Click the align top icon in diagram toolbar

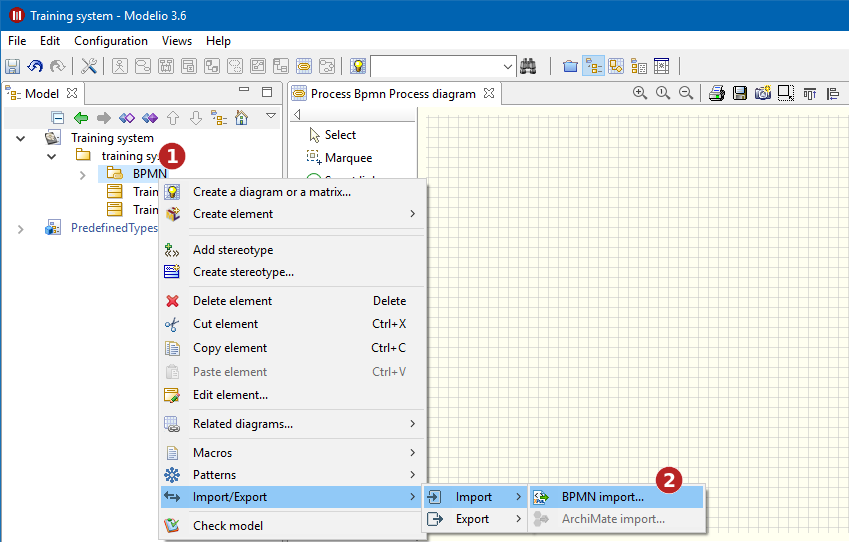[x=809, y=94]
